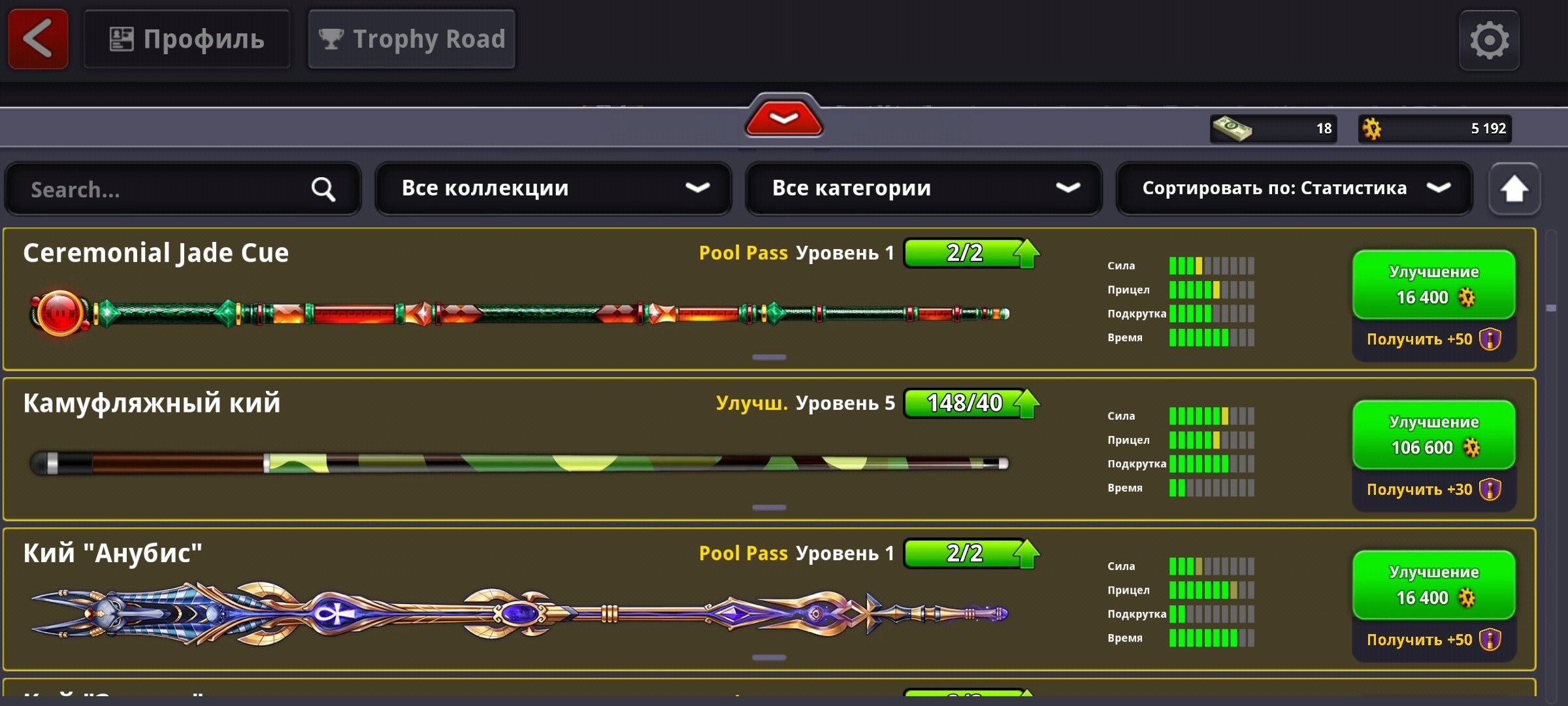Expand the Все коллекции dropdown
Viewport: 1568px width, 706px height.
coord(553,189)
